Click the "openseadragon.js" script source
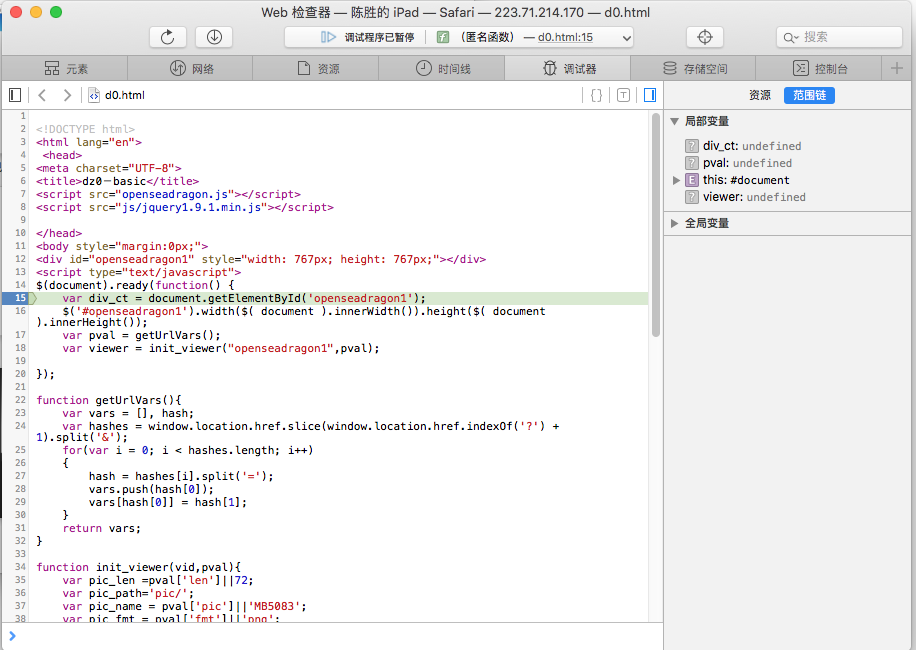This screenshot has width=916, height=650. [175, 194]
